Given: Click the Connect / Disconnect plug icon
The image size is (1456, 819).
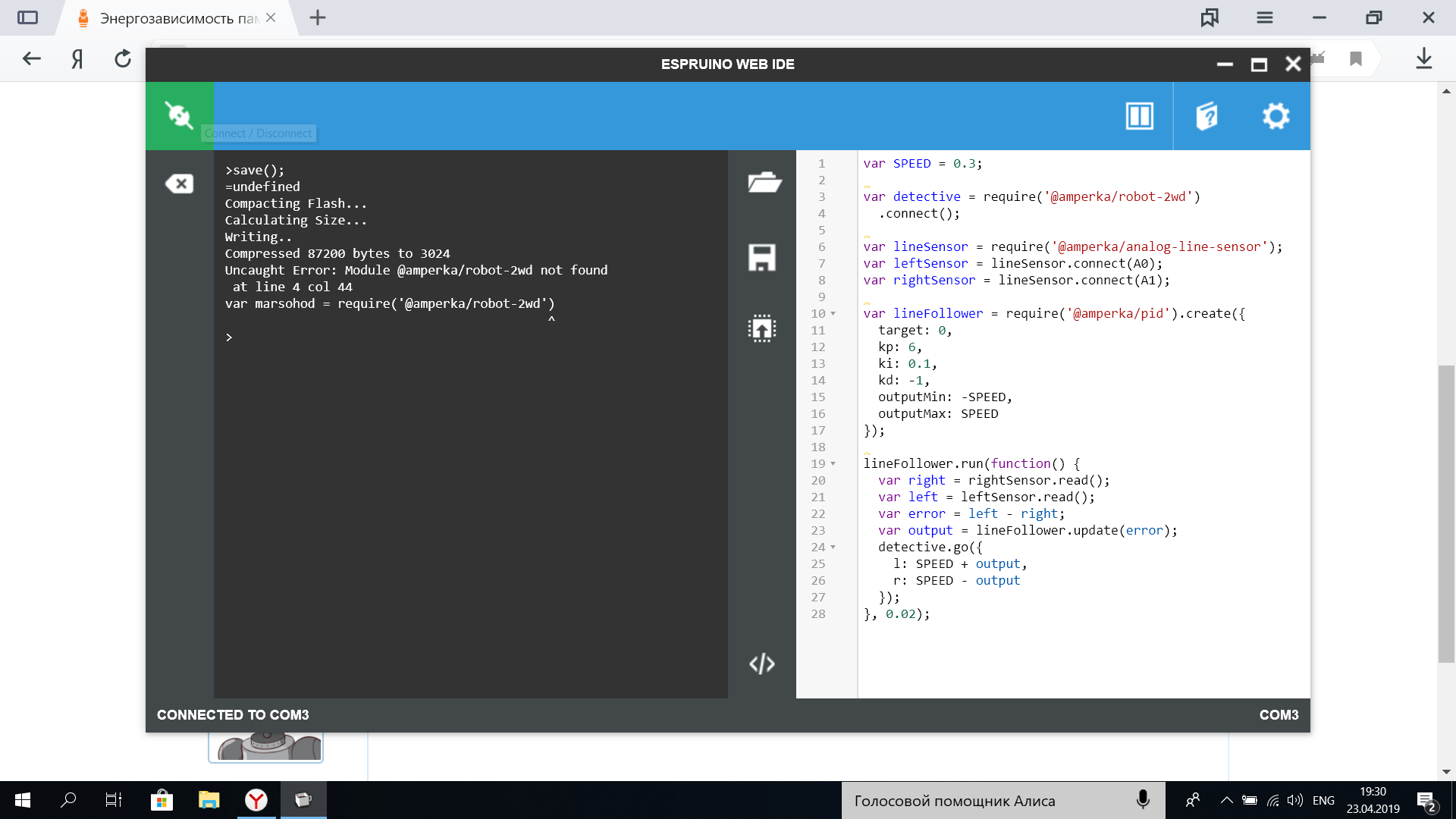Looking at the screenshot, I should [x=179, y=115].
